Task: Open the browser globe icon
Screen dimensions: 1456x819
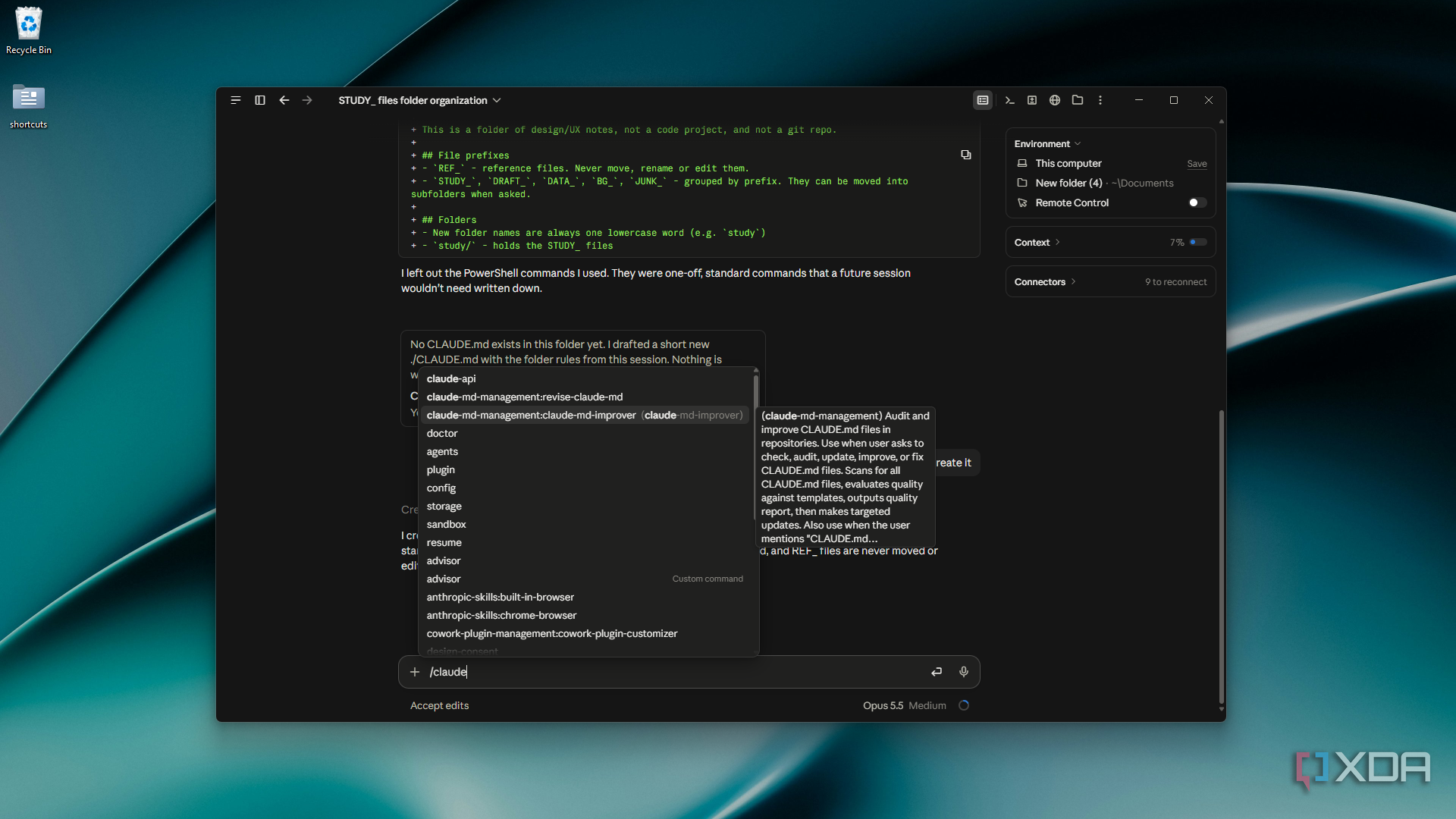Action: (1055, 100)
